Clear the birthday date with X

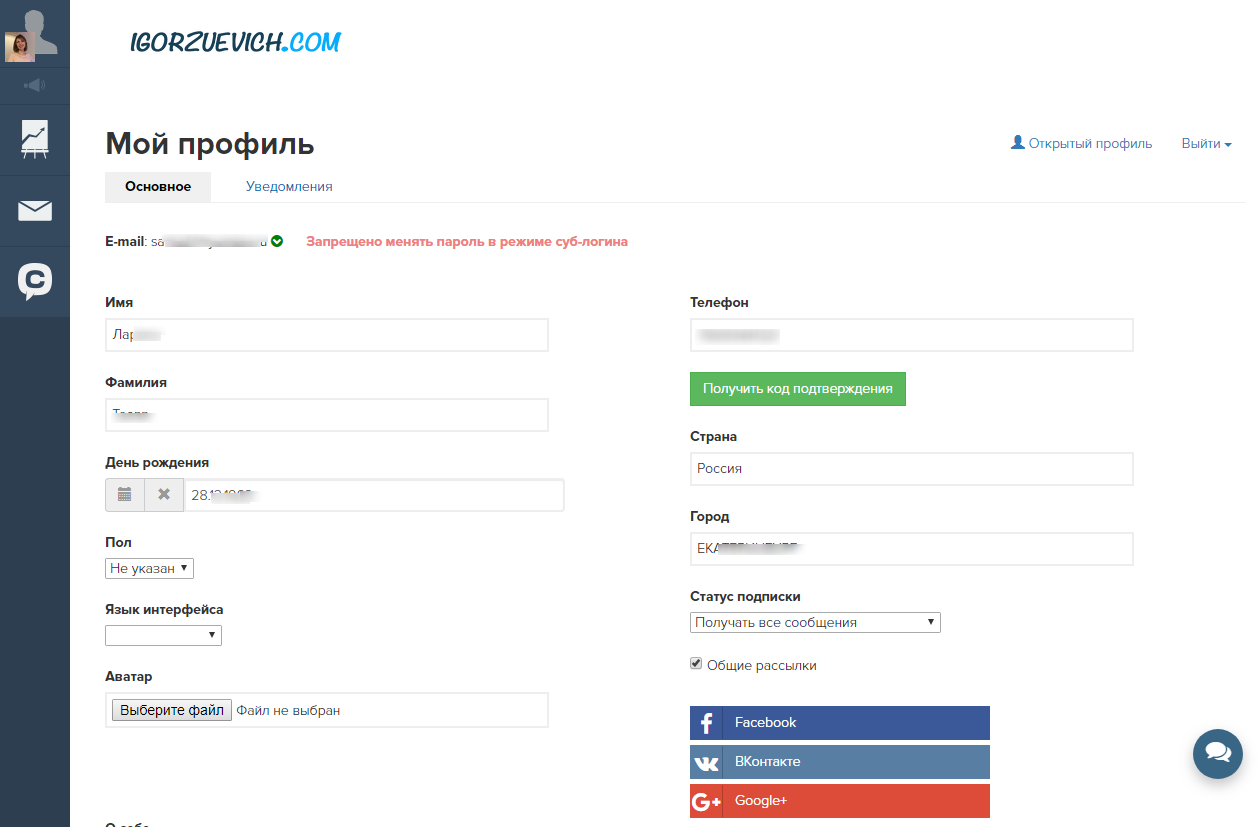[164, 495]
